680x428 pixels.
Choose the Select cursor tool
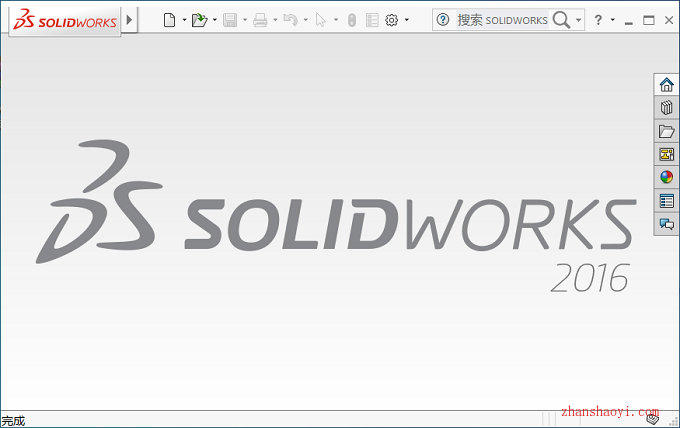321,20
